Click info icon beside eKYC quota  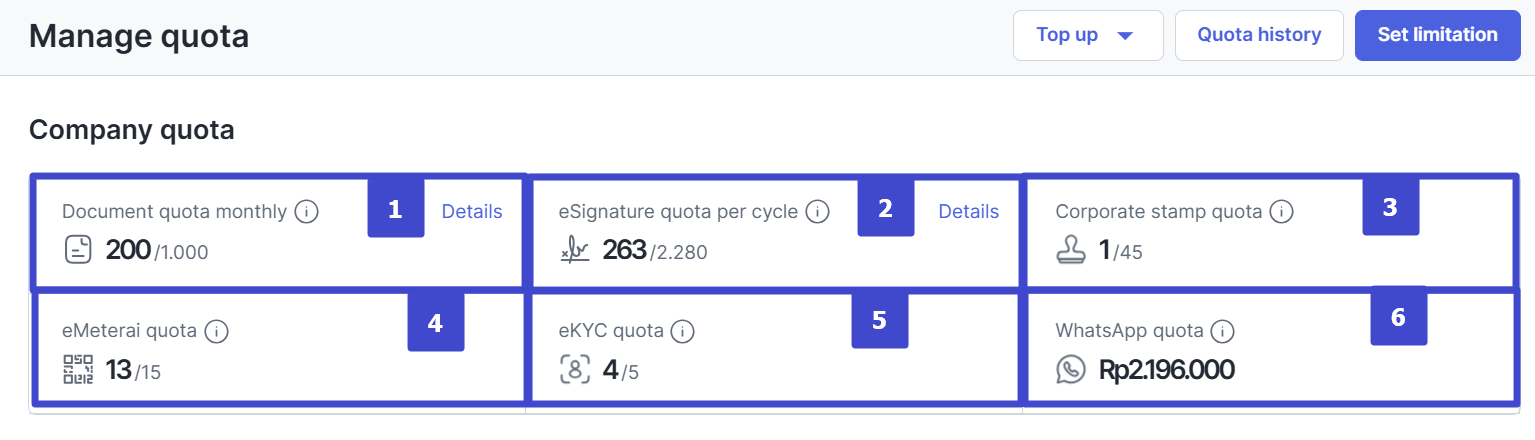point(683,331)
